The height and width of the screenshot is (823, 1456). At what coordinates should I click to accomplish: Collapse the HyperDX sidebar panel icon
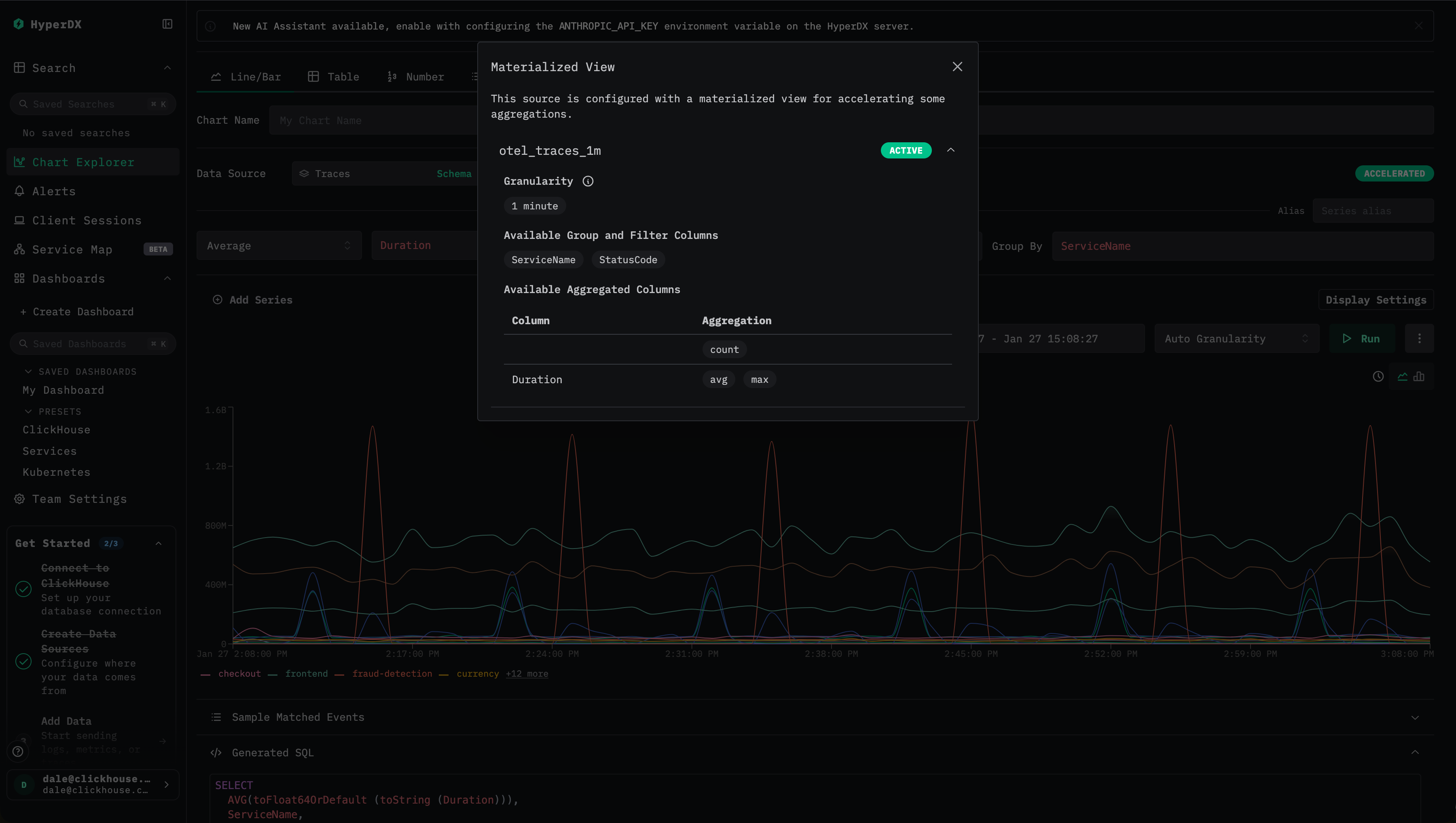click(167, 24)
